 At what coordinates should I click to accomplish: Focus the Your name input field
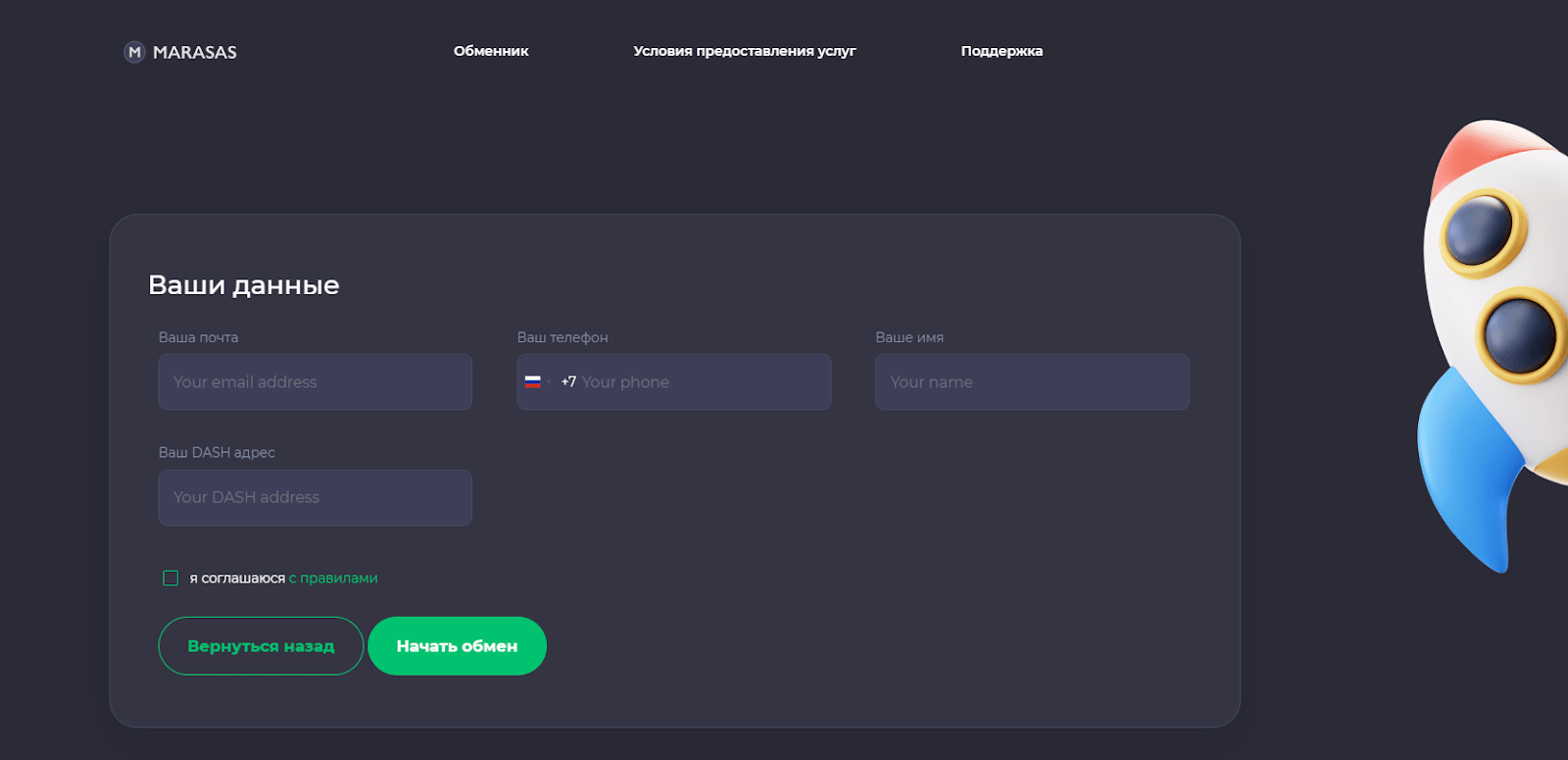click(1032, 381)
